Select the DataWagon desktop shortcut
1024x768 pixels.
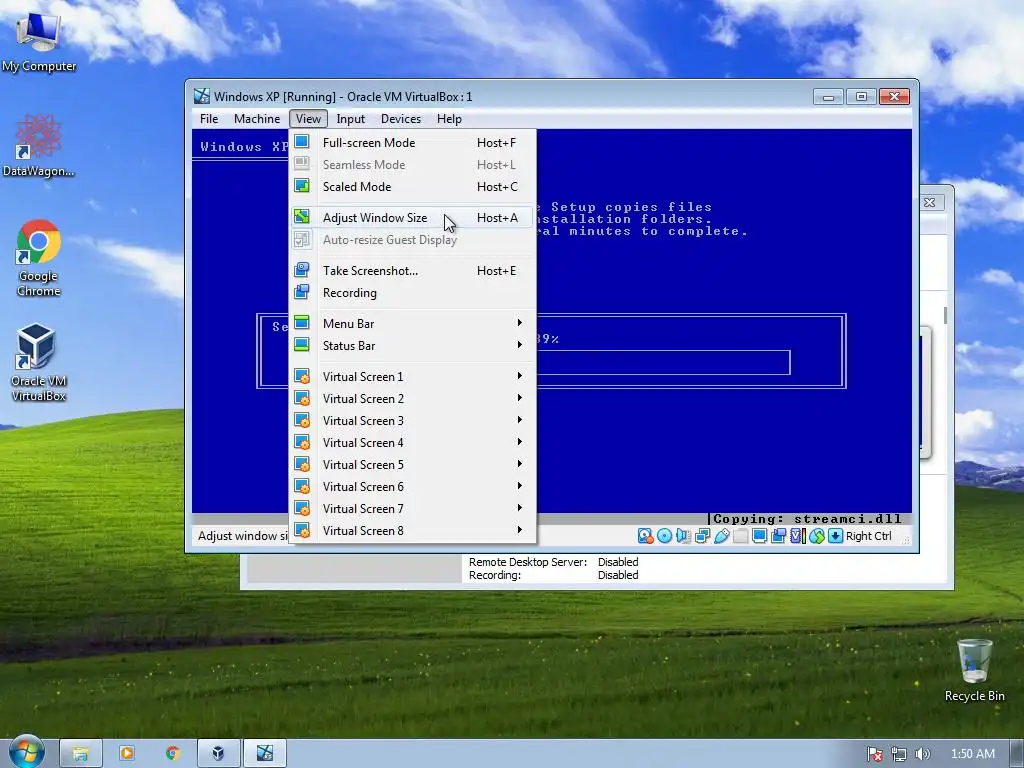tap(39, 146)
